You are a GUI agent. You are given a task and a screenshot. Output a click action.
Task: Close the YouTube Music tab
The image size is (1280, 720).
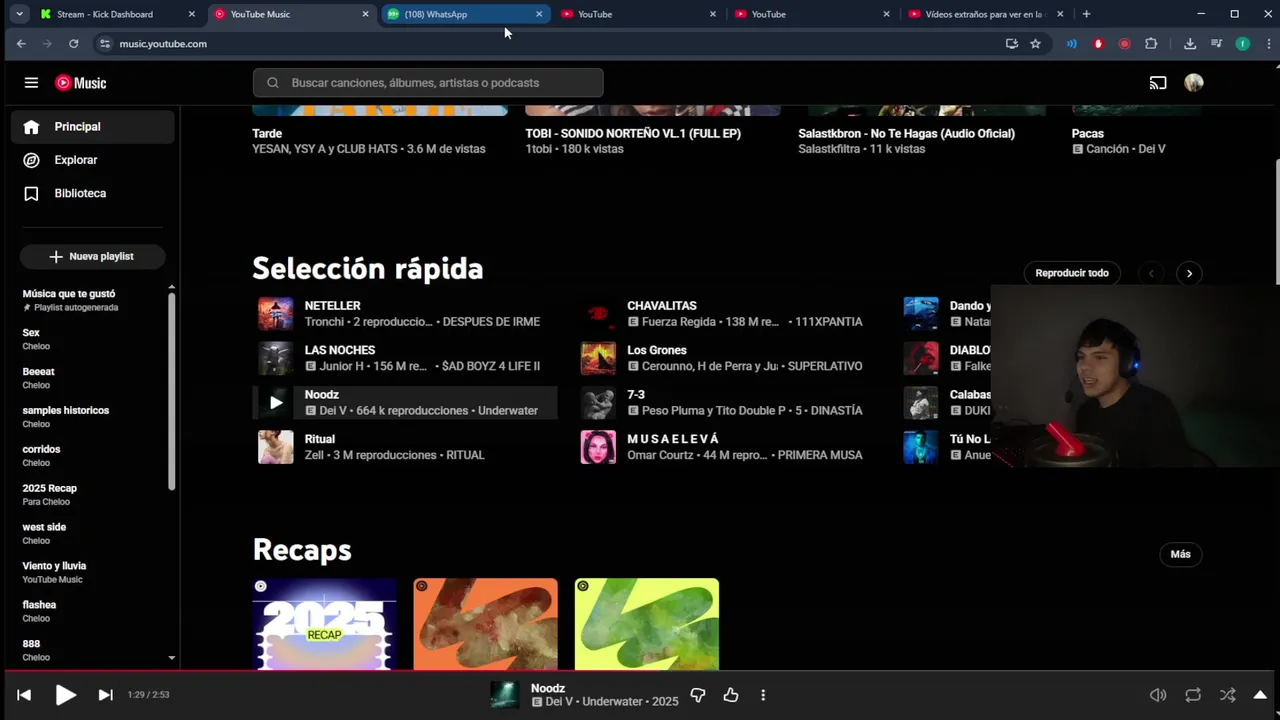[365, 14]
